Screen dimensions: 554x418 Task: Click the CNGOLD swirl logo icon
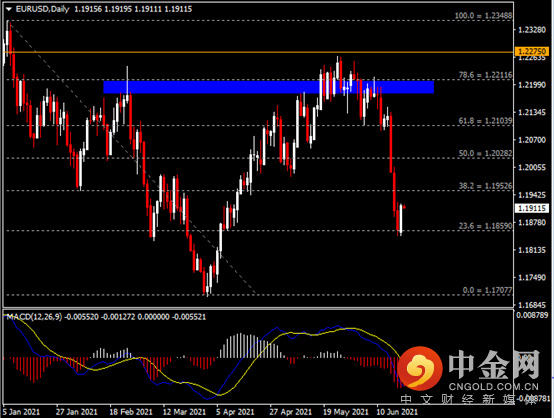click(420, 368)
